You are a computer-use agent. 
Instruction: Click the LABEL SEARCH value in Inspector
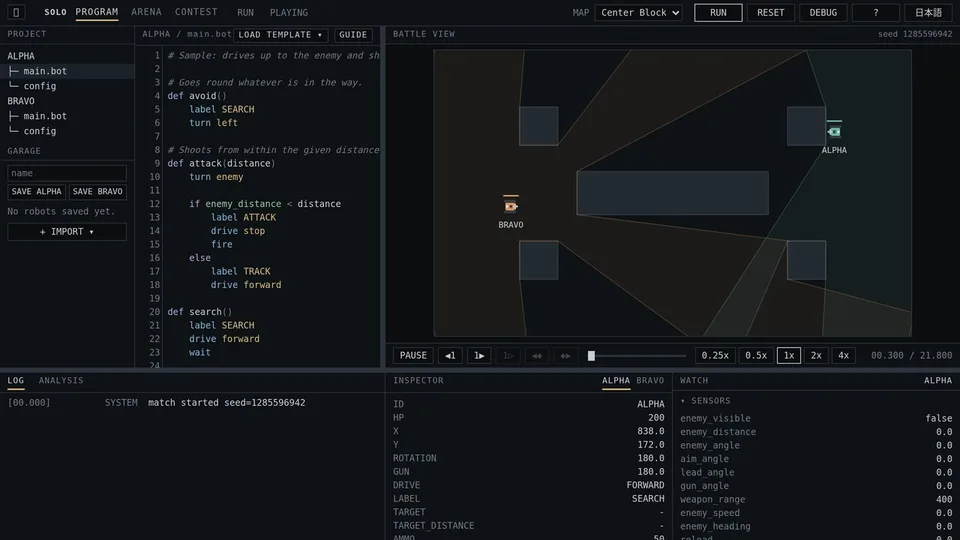pyautogui.click(x=648, y=499)
